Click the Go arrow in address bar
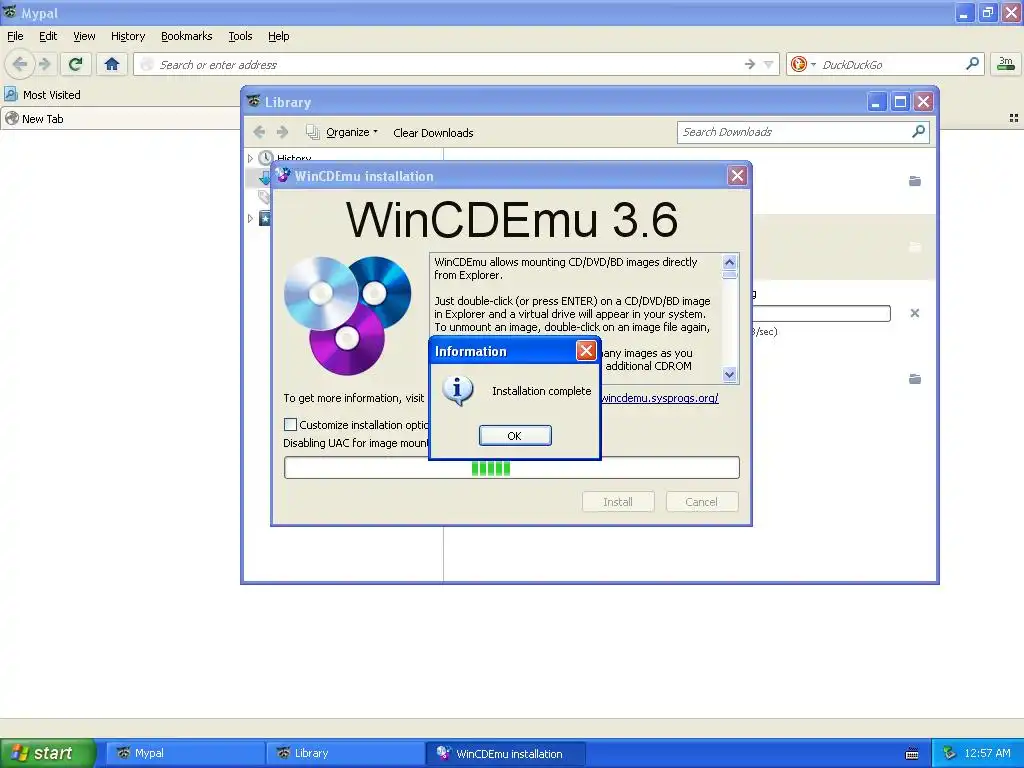The width and height of the screenshot is (1024, 768). coord(750,64)
